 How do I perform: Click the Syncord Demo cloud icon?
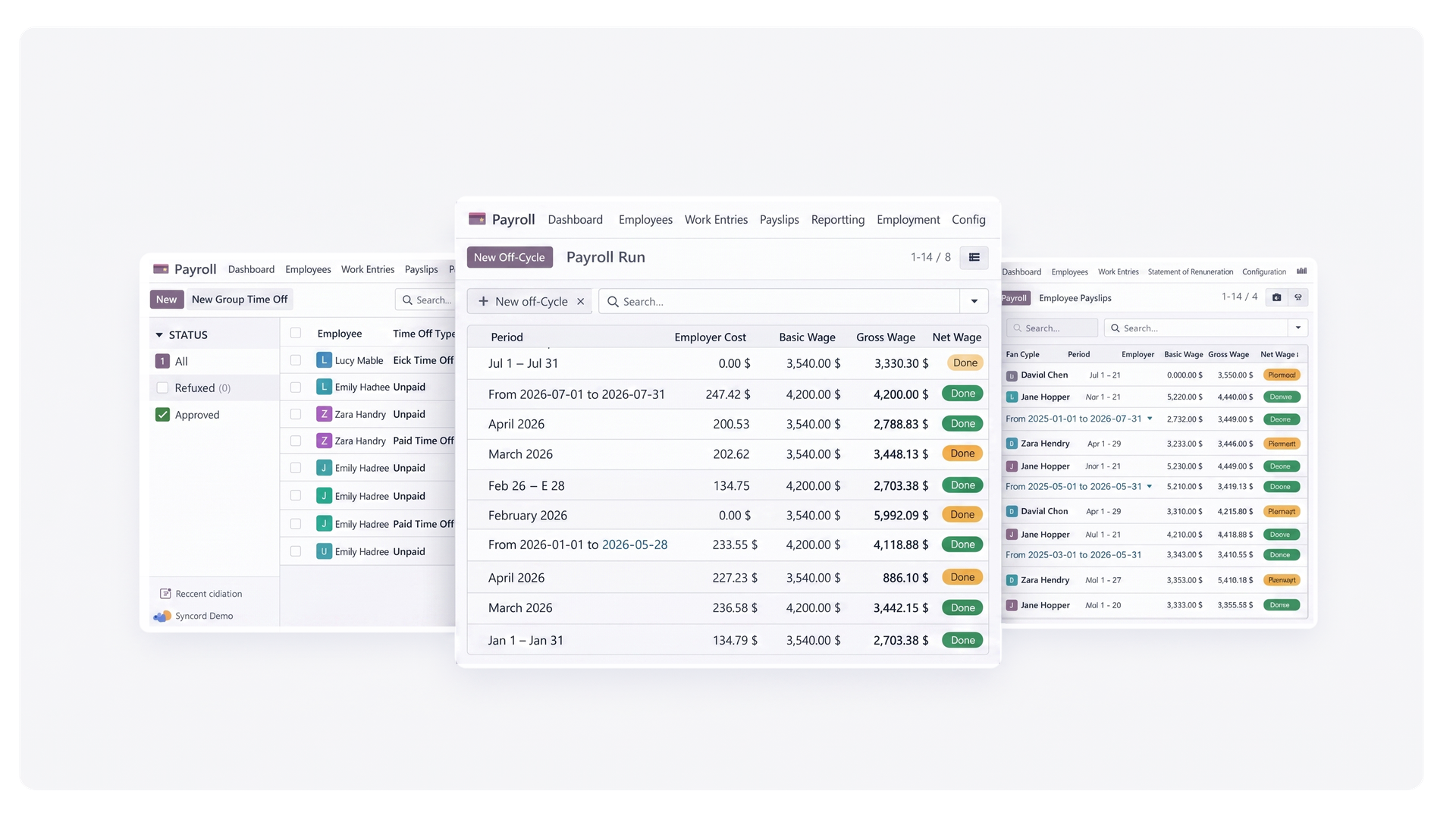click(162, 616)
